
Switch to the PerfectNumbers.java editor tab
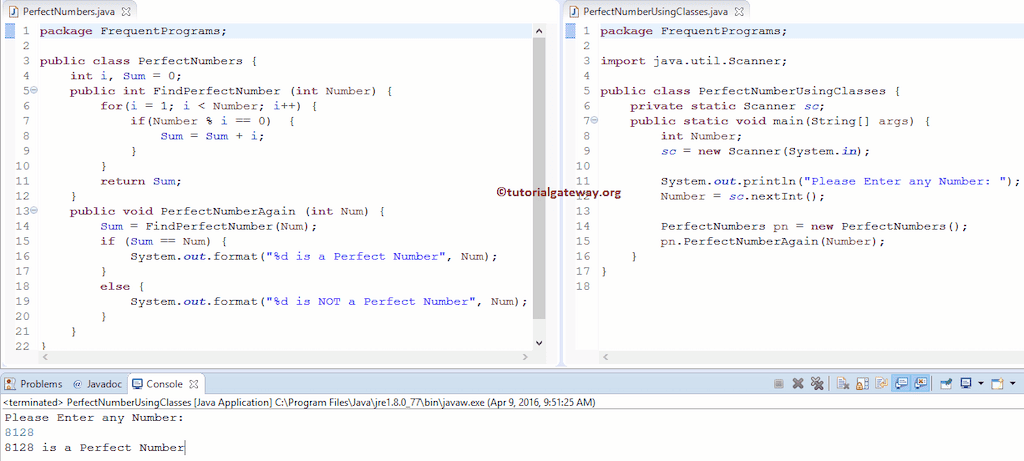click(71, 11)
